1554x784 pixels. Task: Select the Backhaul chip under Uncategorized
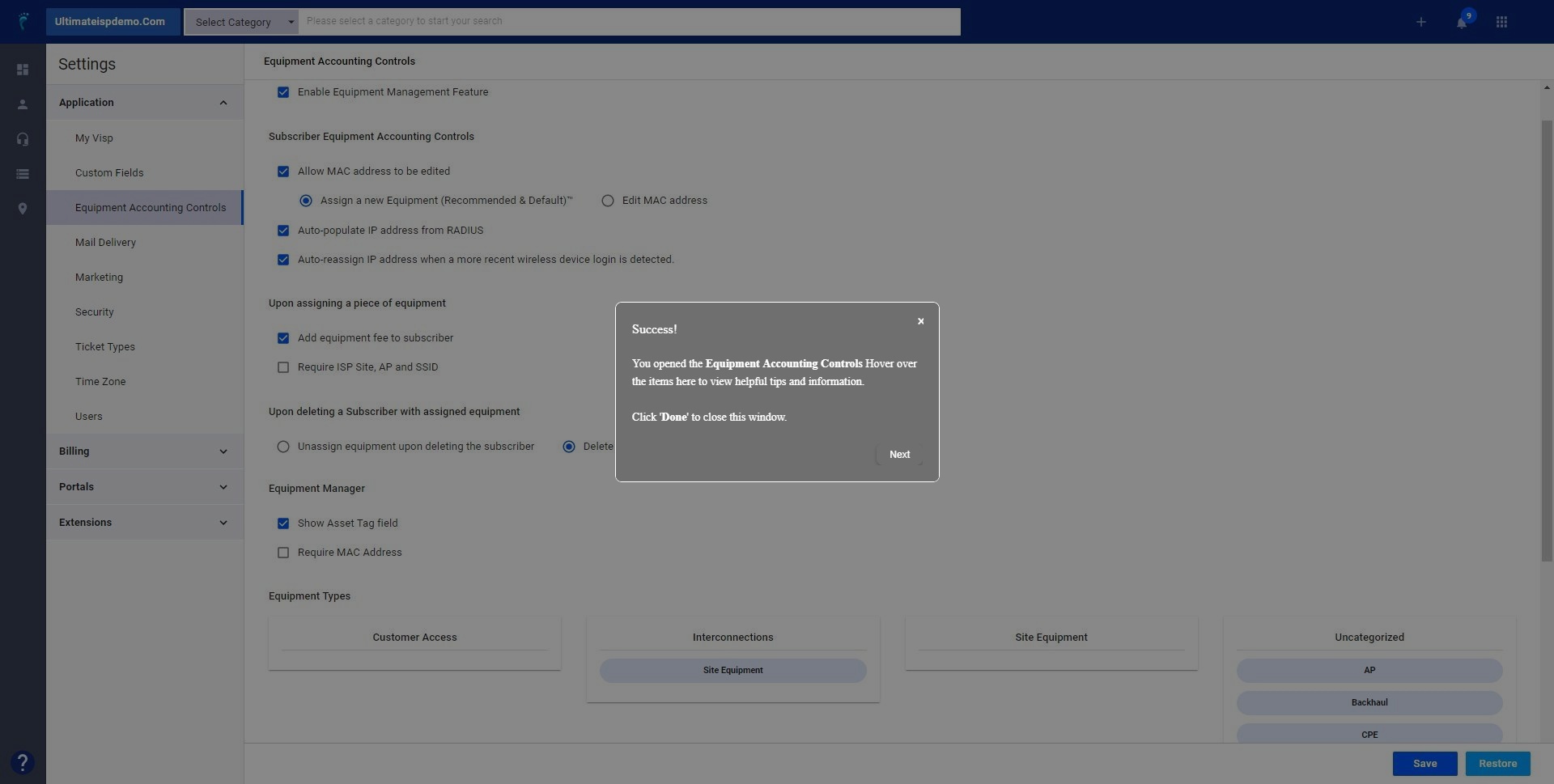pos(1369,703)
